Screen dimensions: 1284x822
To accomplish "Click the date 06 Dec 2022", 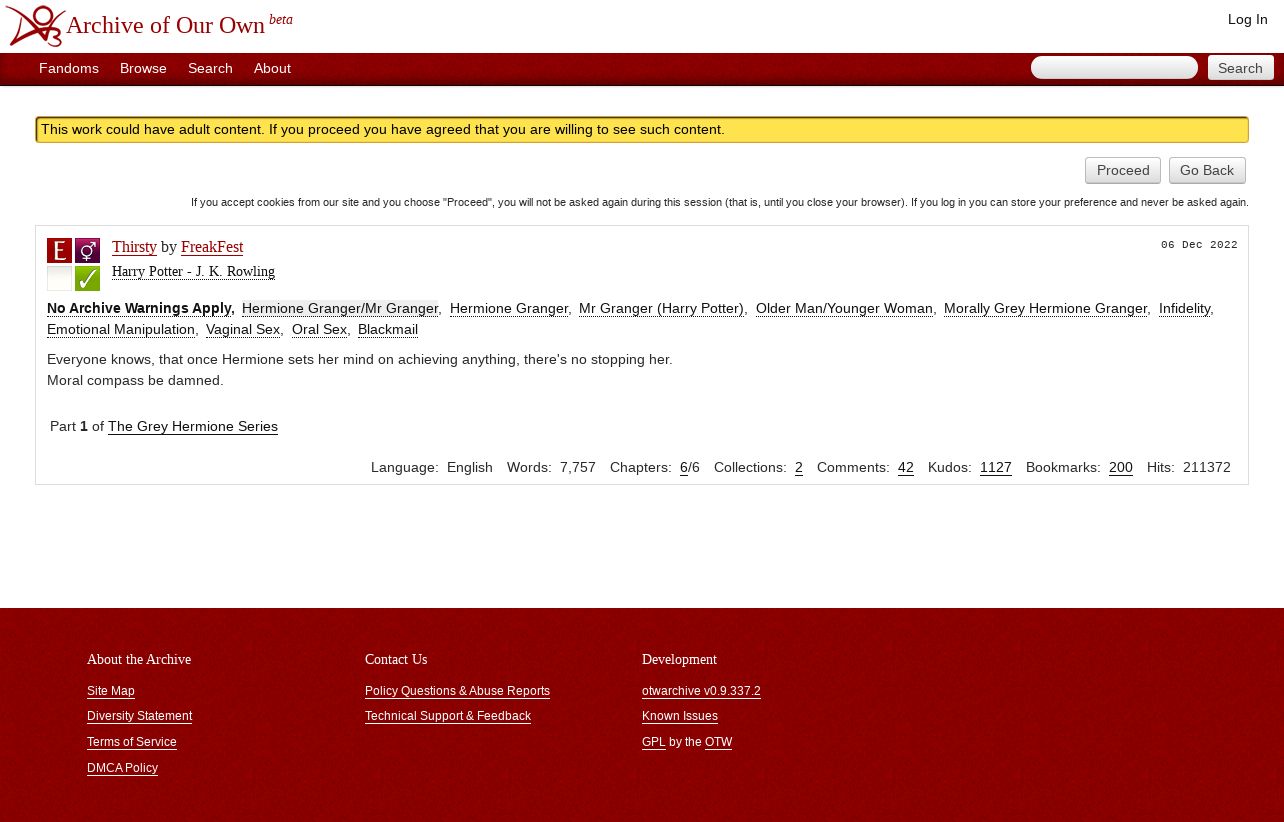I will tap(1199, 245).
